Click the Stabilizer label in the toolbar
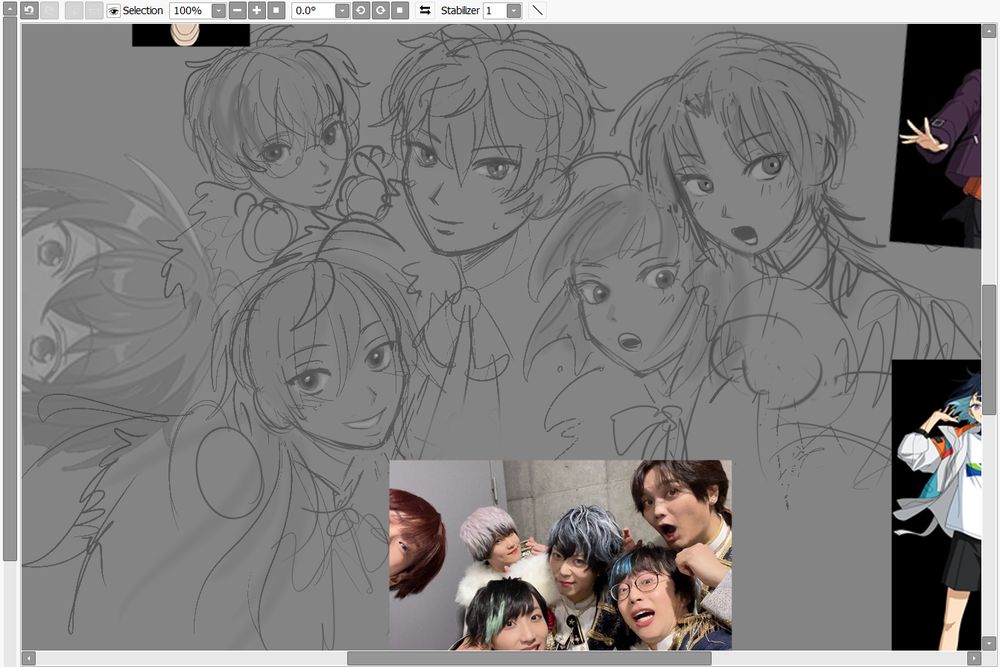1000x667 pixels. (x=460, y=11)
